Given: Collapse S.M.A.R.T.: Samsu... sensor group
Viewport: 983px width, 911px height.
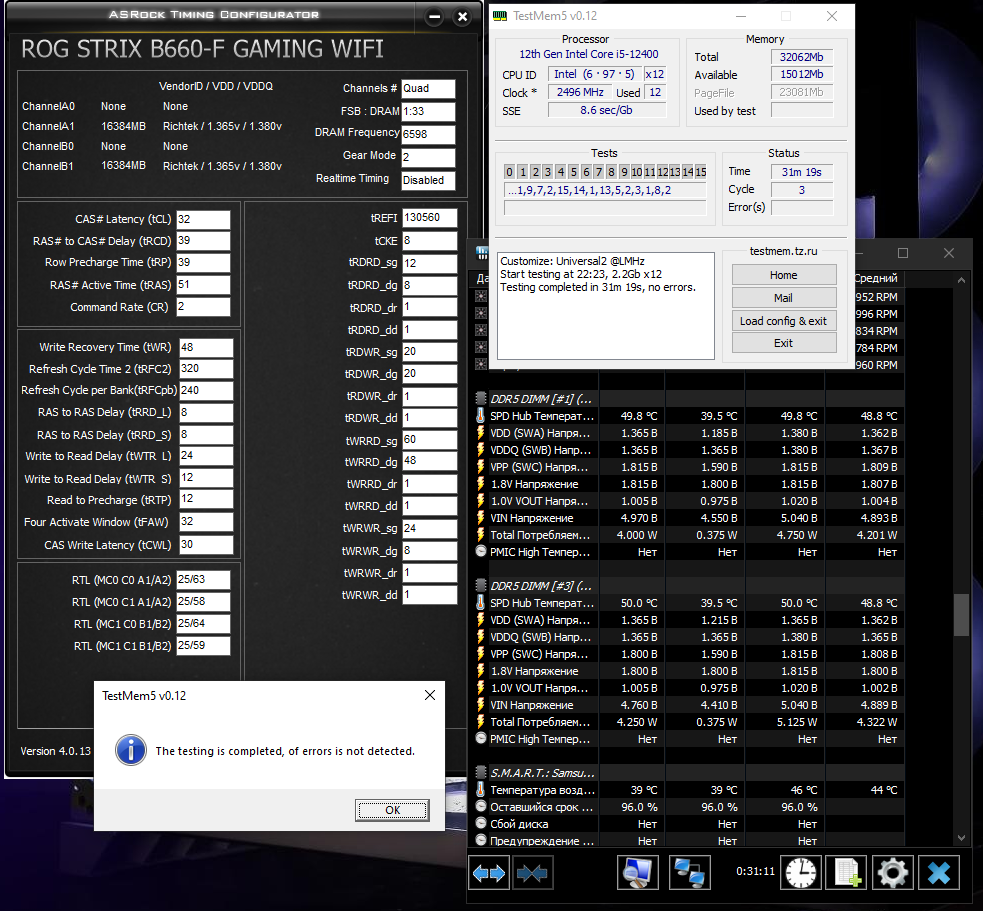Looking at the screenshot, I should 480,772.
